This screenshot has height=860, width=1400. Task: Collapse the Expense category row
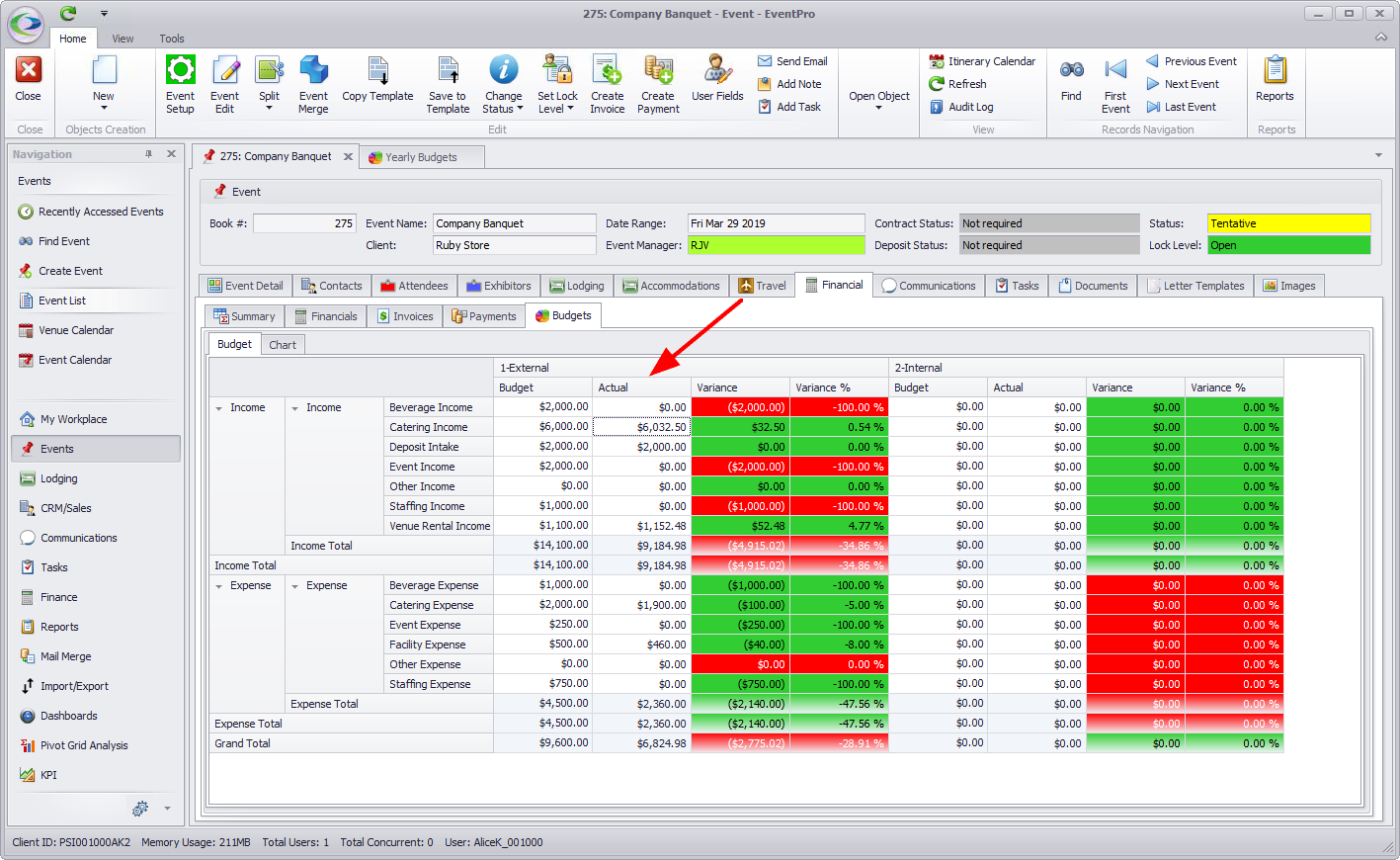coord(218,586)
